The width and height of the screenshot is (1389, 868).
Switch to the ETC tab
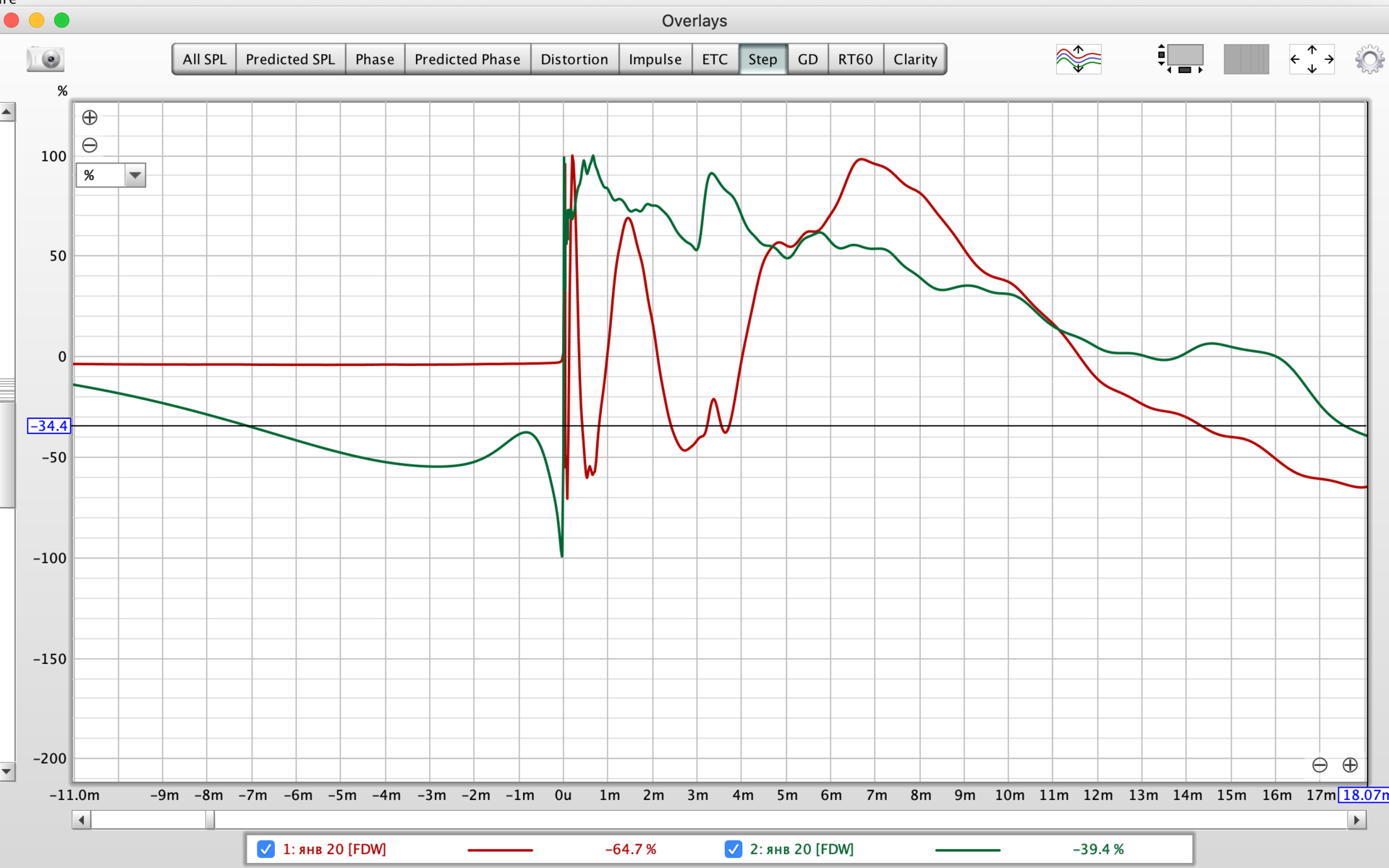click(715, 59)
